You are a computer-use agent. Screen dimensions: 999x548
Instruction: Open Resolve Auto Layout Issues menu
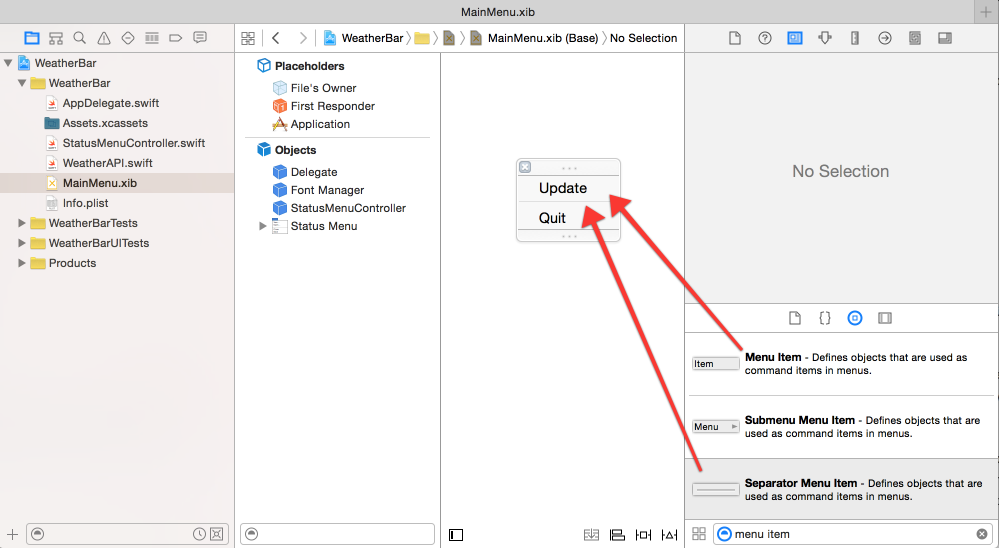pos(670,535)
